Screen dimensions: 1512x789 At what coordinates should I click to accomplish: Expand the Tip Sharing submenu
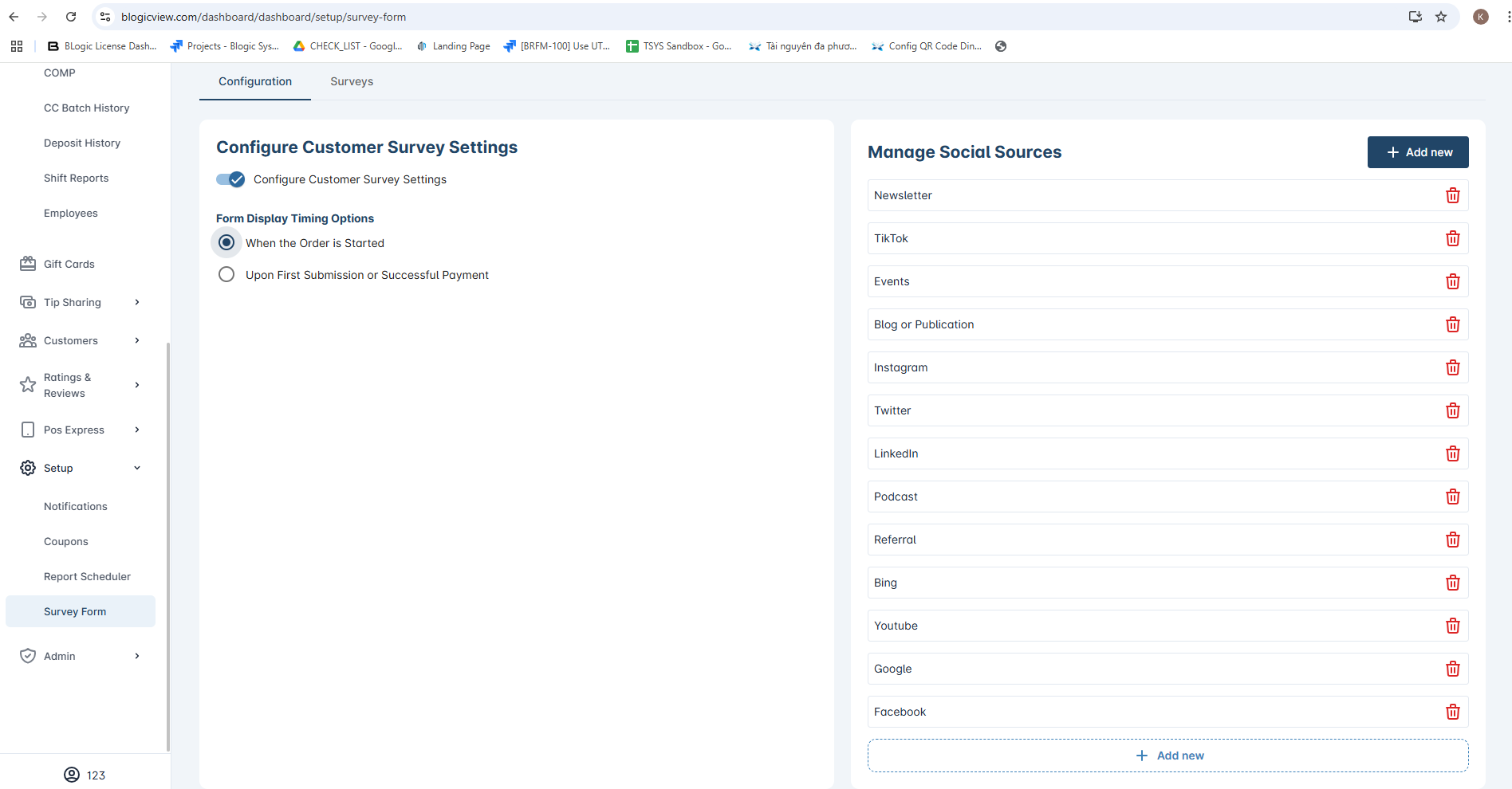[137, 302]
